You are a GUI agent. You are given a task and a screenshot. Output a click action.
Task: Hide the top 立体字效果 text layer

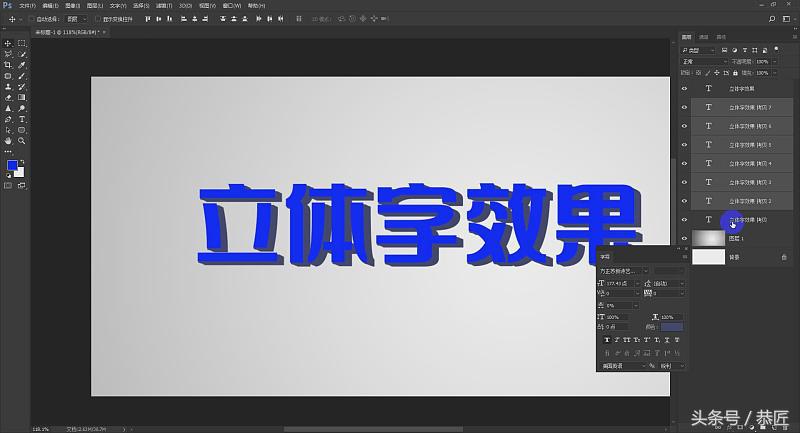click(x=684, y=89)
